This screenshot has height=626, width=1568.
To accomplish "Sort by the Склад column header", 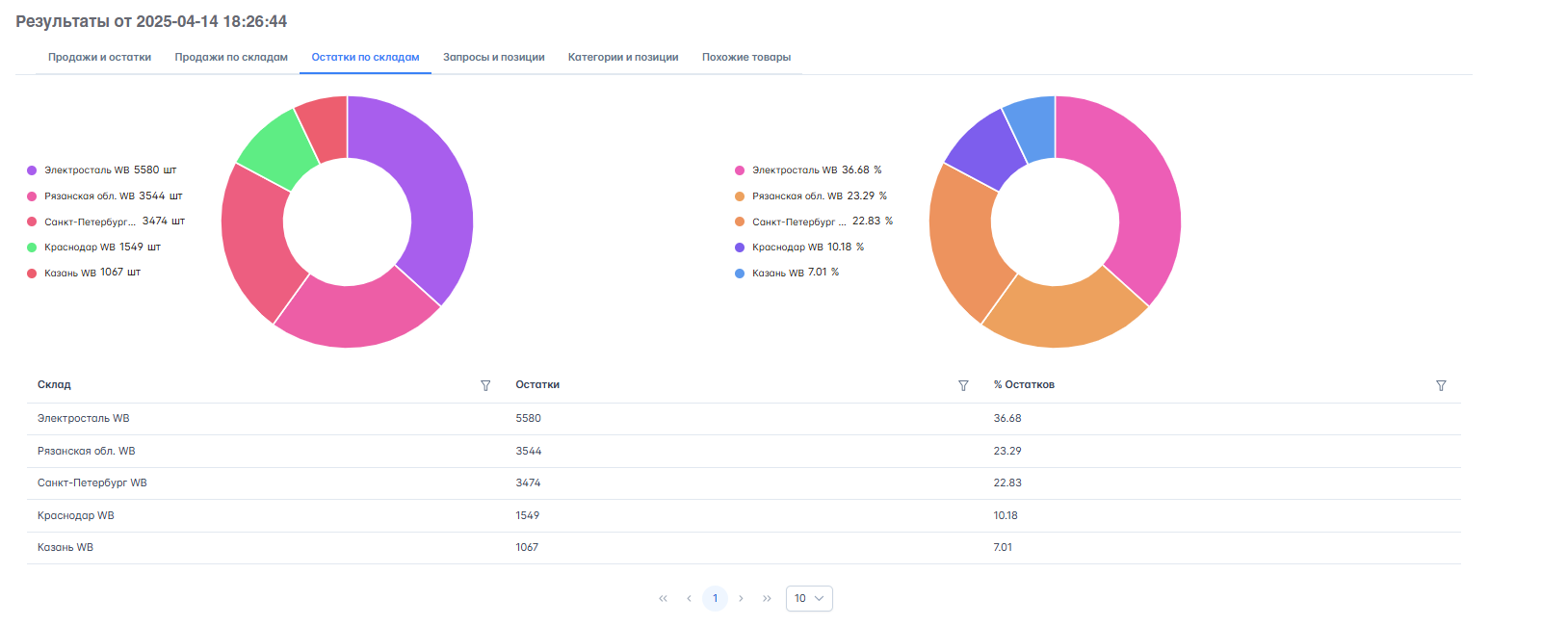I will 54,385.
